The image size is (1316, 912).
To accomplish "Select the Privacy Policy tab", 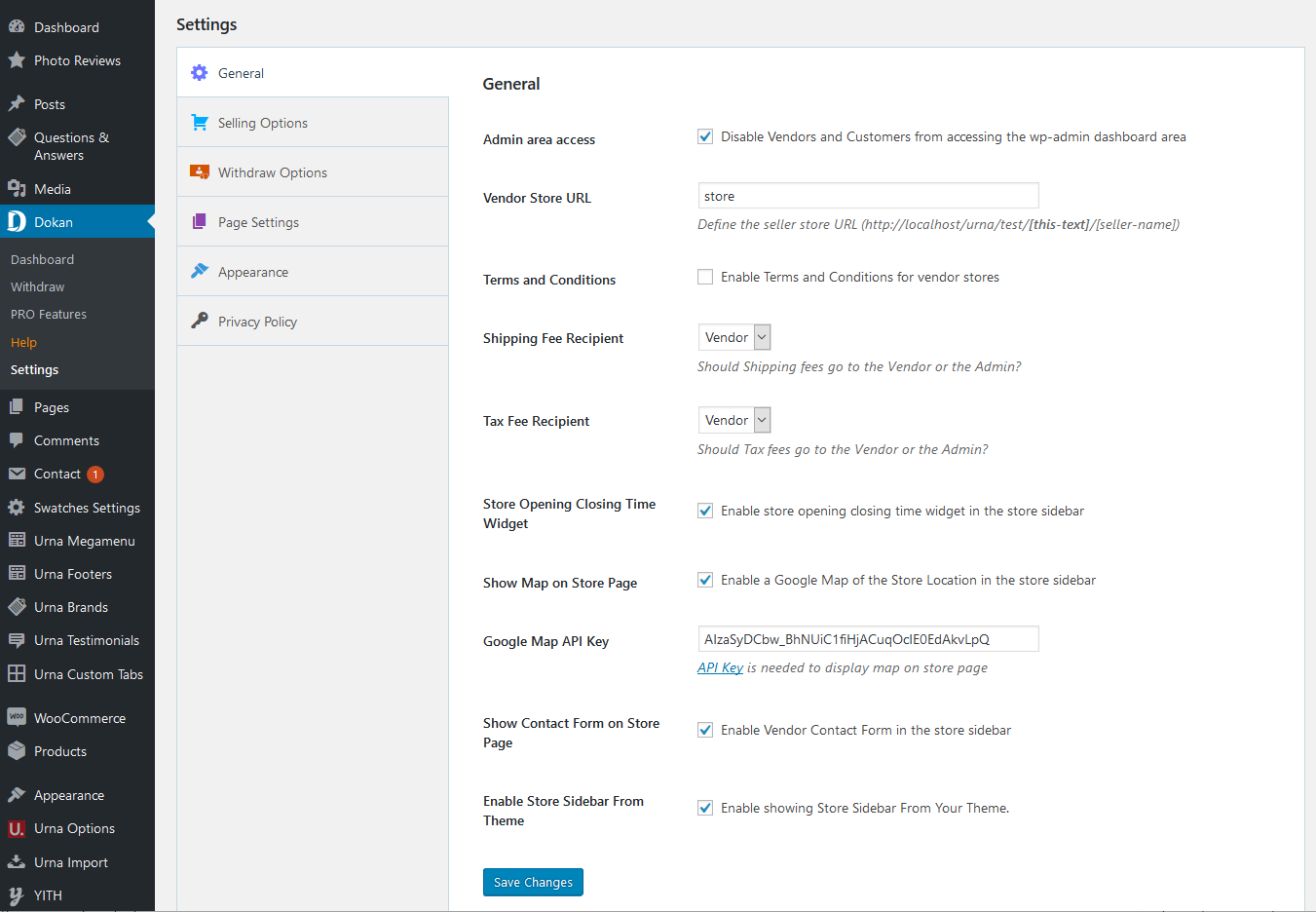I will [x=313, y=322].
